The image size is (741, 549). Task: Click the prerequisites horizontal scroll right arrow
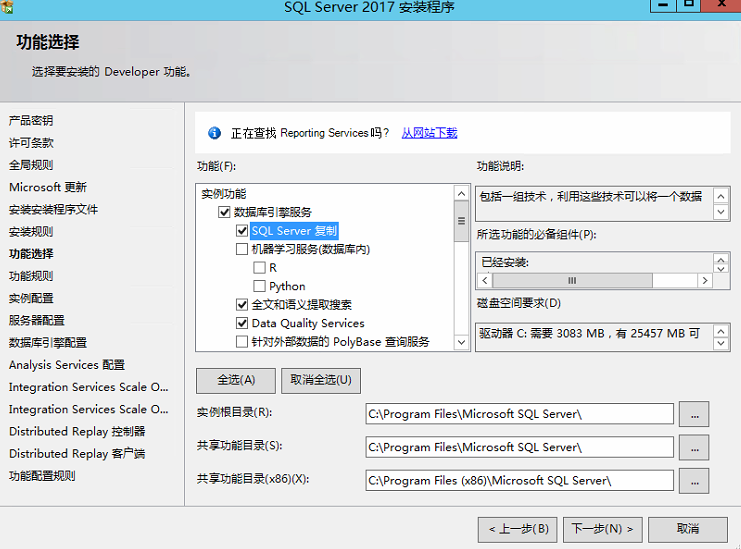point(705,281)
